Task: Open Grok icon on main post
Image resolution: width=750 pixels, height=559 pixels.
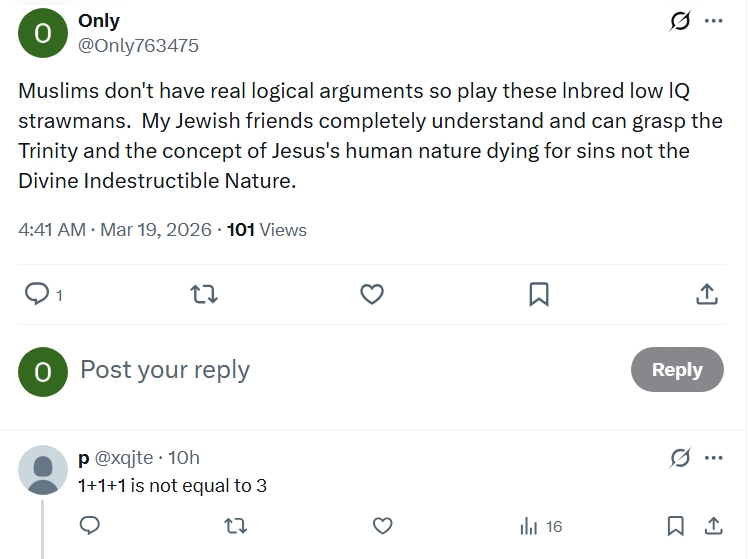Action: point(680,21)
